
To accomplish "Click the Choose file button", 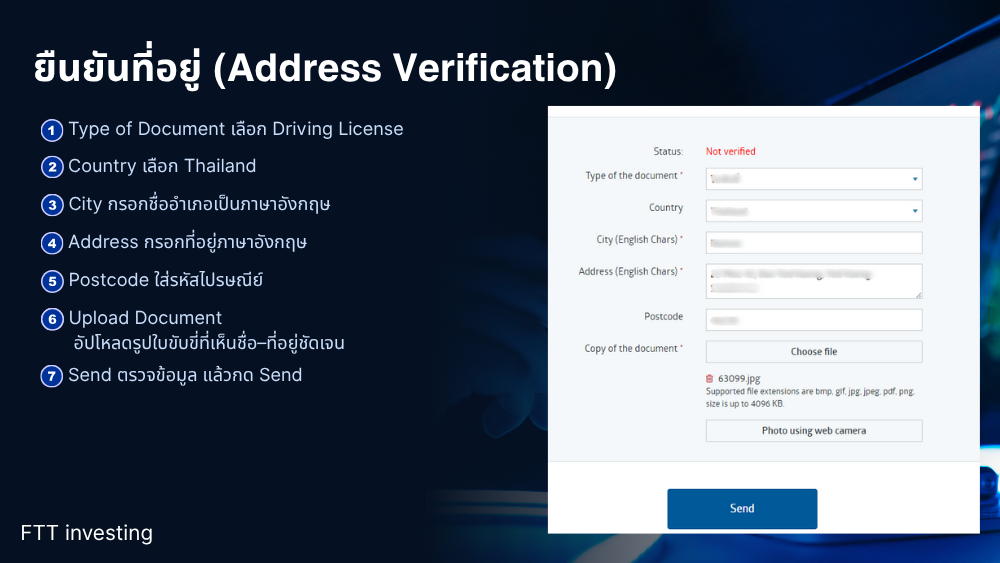I will click(x=814, y=352).
